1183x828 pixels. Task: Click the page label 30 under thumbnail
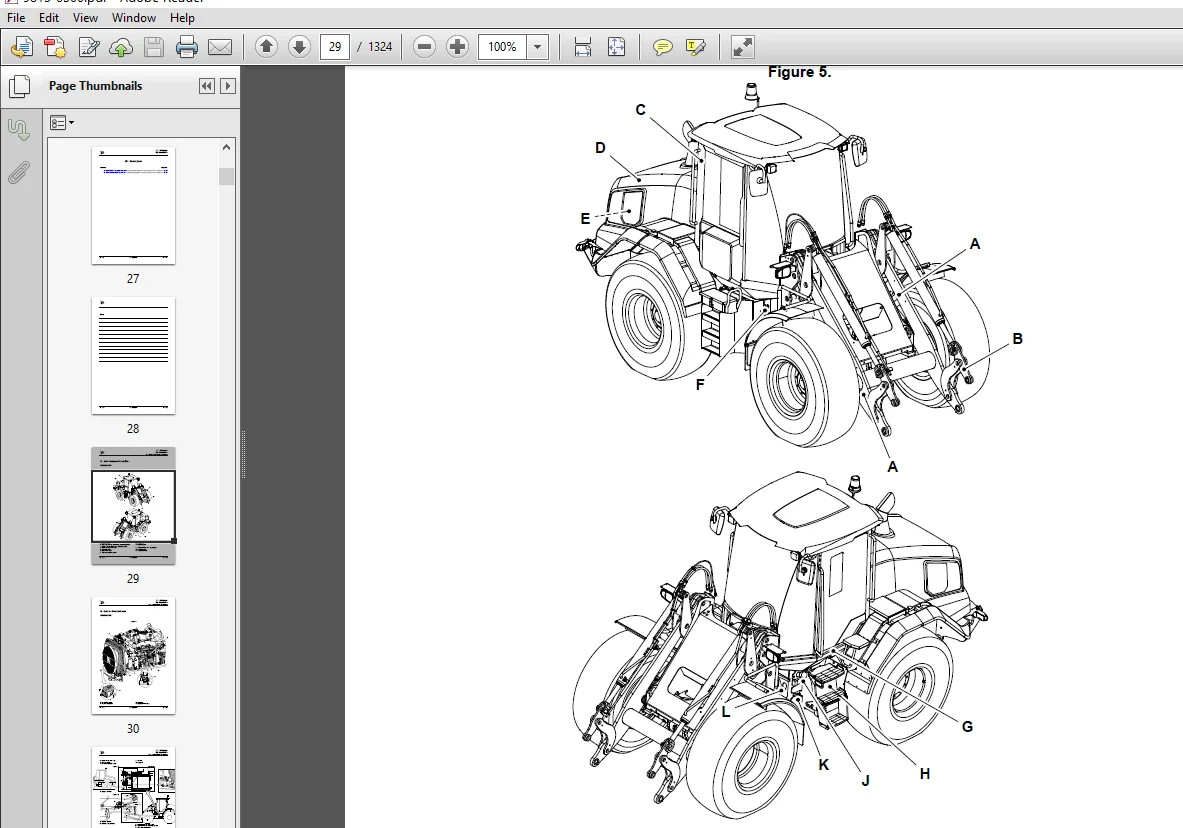click(133, 729)
